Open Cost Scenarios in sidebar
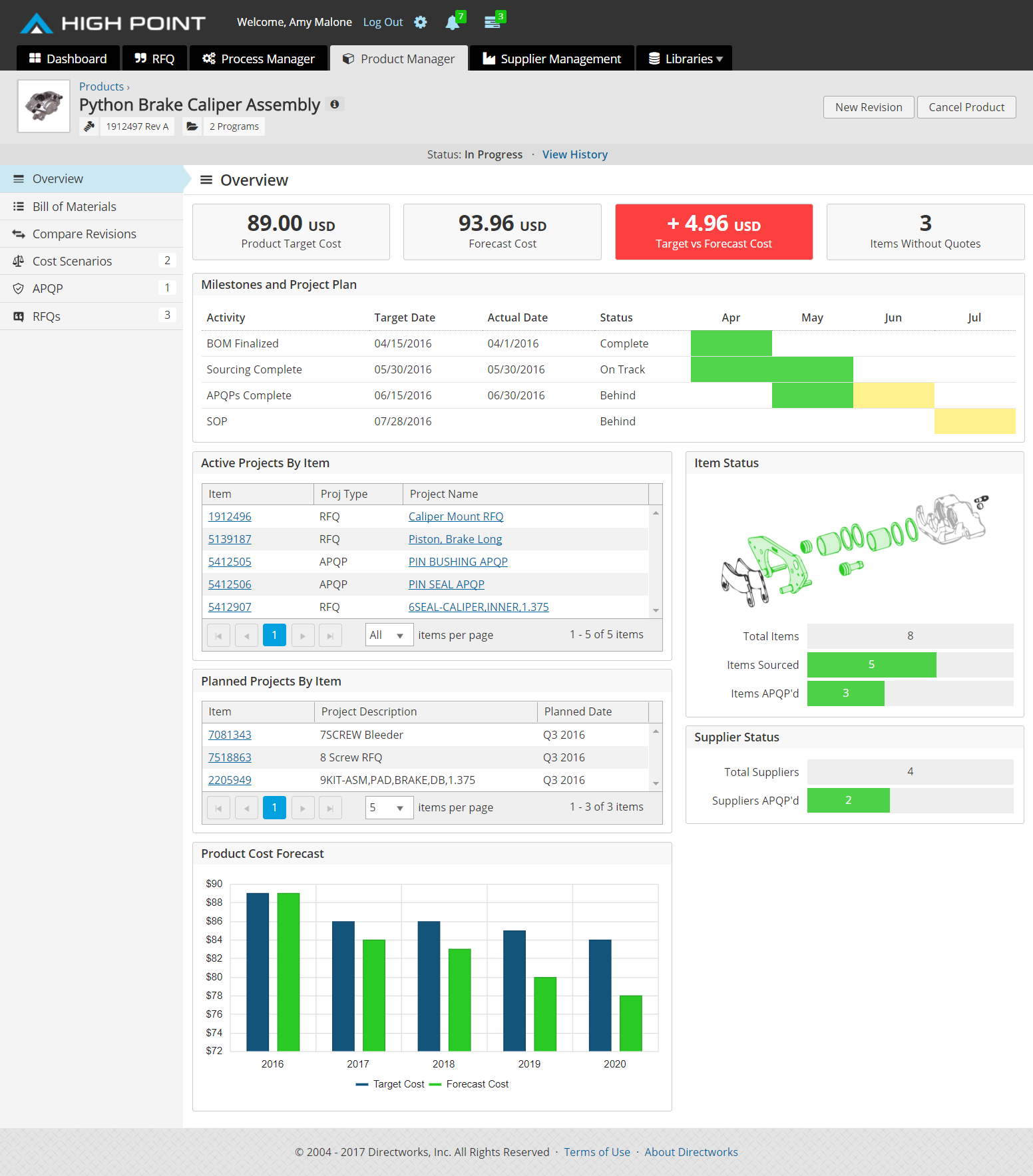 click(x=72, y=261)
